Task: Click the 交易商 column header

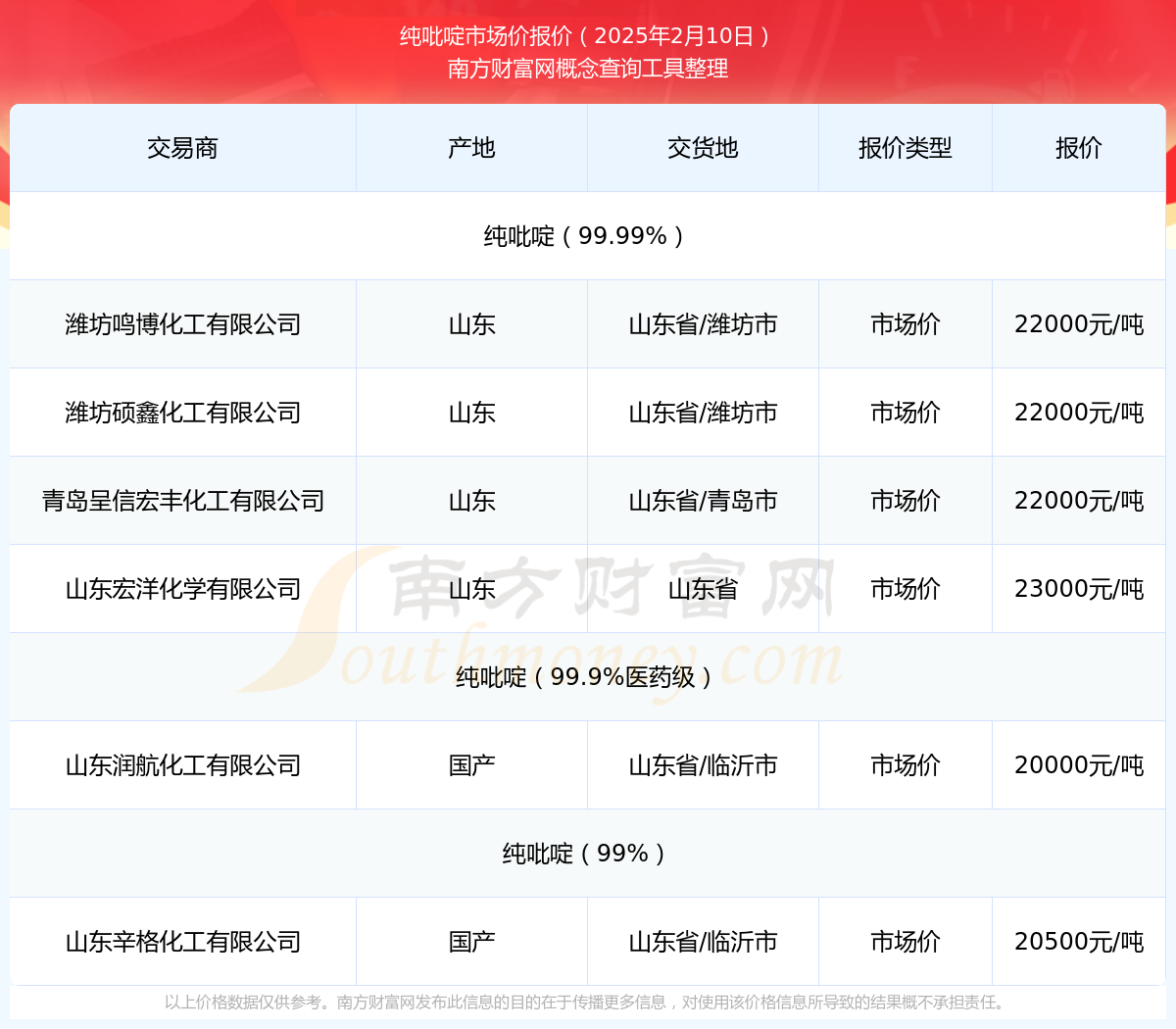Action: (x=182, y=148)
